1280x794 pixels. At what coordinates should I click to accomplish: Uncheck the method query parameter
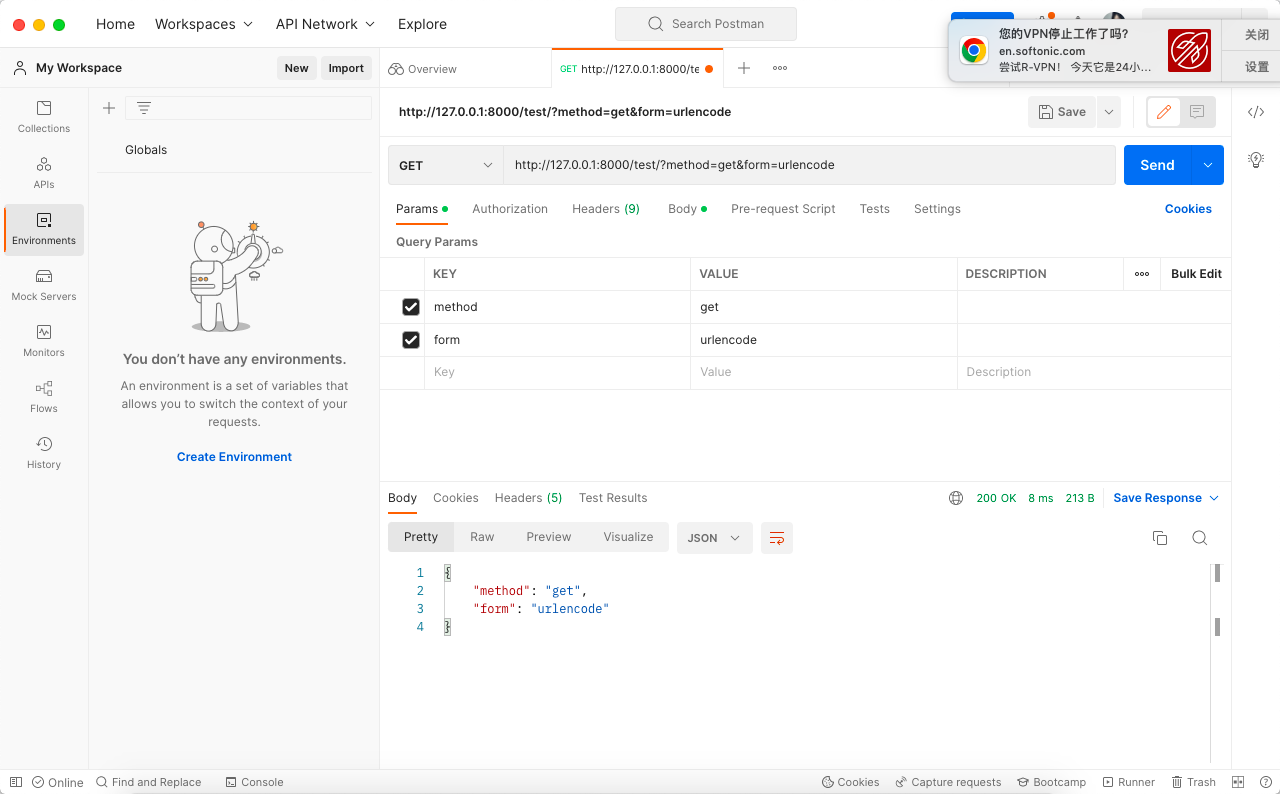coord(411,307)
